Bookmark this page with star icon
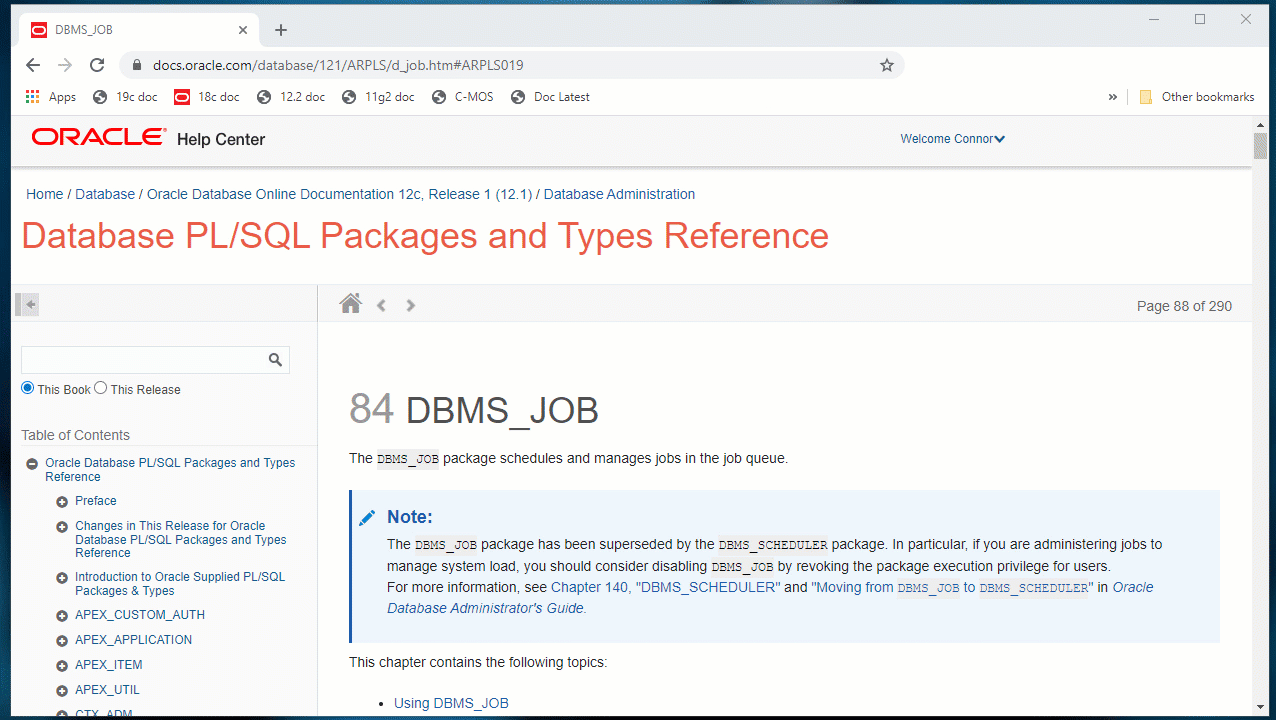The image size is (1276, 720). pos(886,65)
